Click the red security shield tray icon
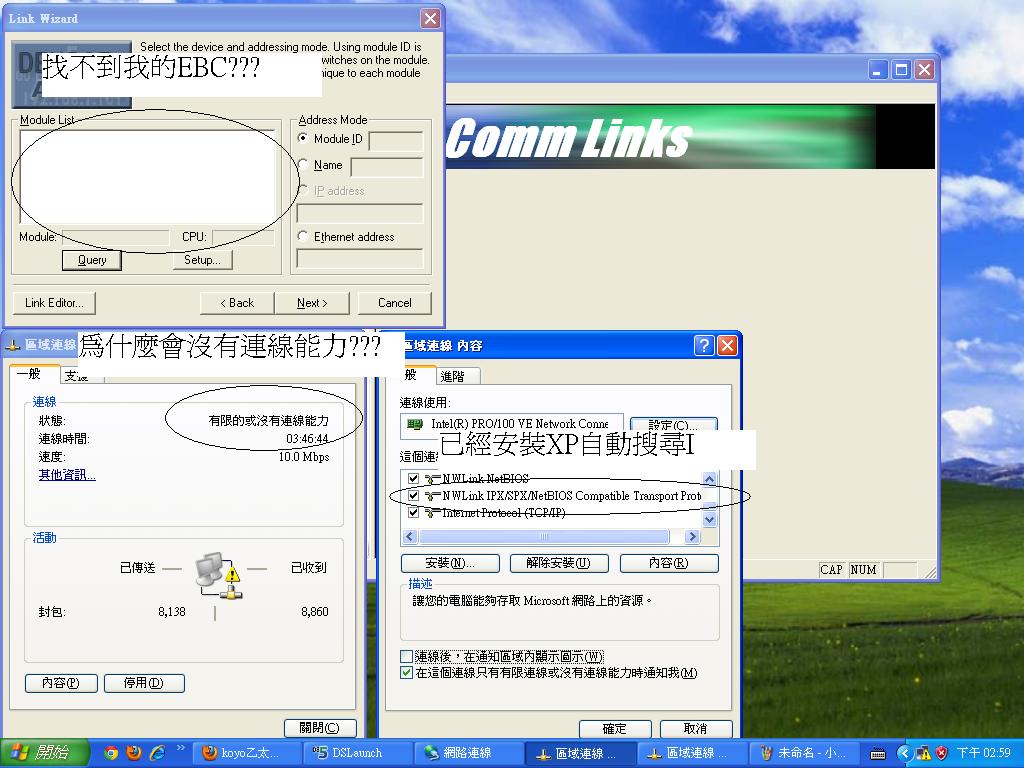 click(941, 753)
